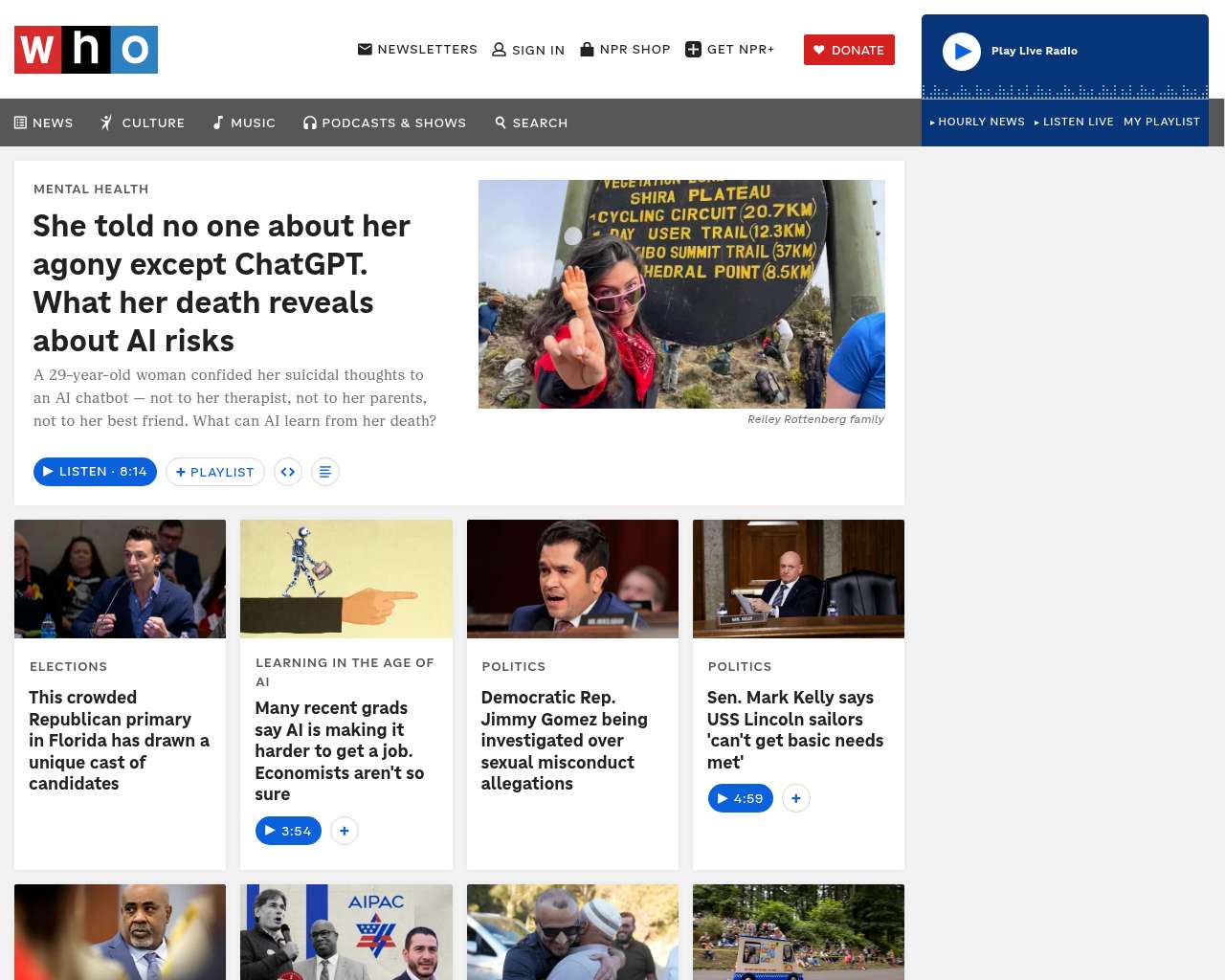This screenshot has height=980, width=1225.
Task: Click Politics label above Mark Kelly story
Action: tap(740, 667)
